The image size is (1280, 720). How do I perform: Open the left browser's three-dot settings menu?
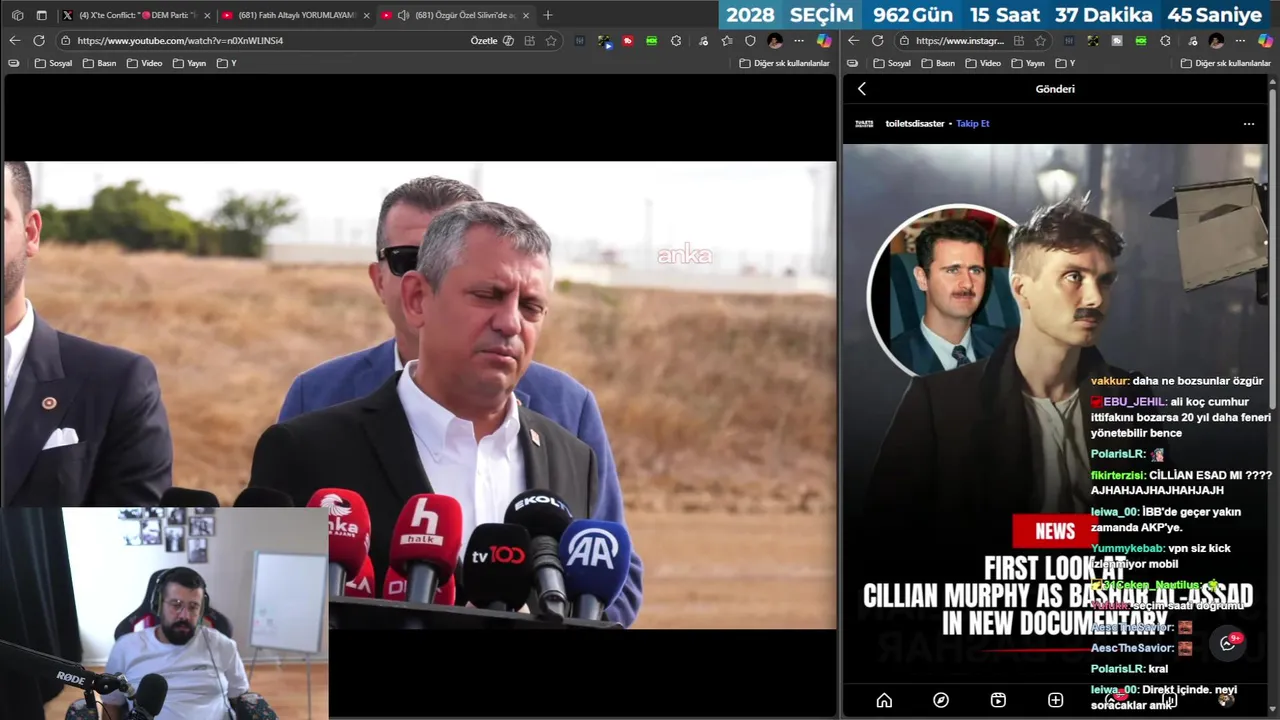(x=798, y=41)
